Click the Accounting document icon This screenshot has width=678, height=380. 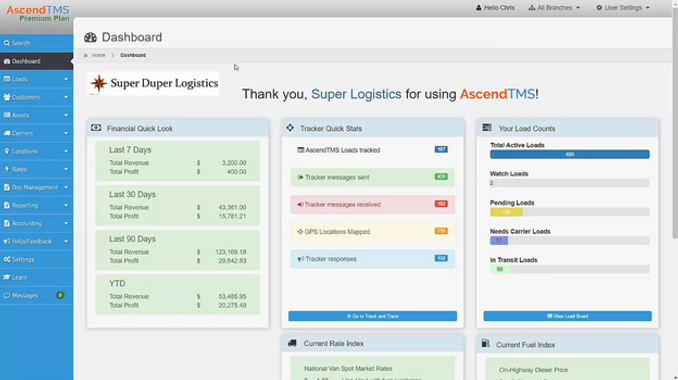pos(7,224)
